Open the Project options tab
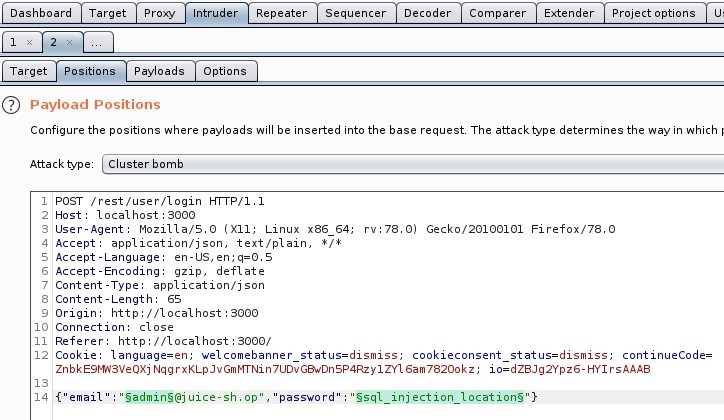Screen dimensions: 724x420 (x=654, y=13)
